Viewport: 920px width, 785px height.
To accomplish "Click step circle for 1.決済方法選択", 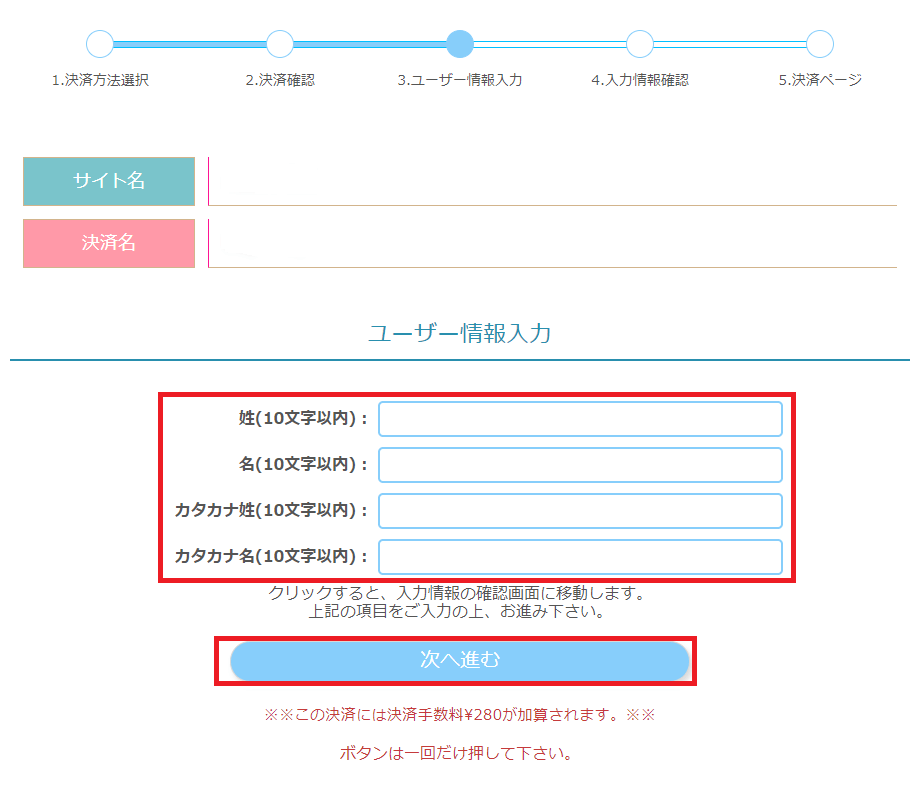I will click(100, 44).
